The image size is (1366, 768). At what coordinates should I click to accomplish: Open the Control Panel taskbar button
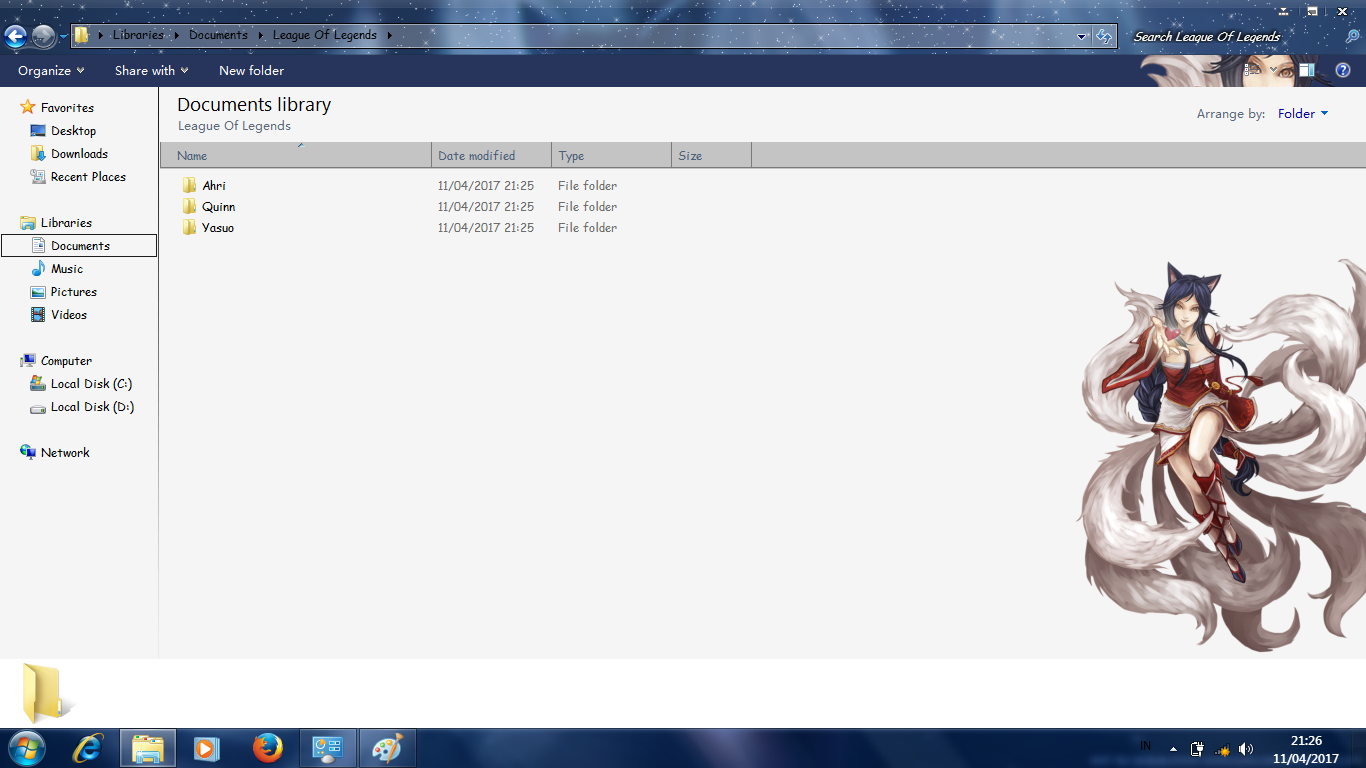point(328,748)
